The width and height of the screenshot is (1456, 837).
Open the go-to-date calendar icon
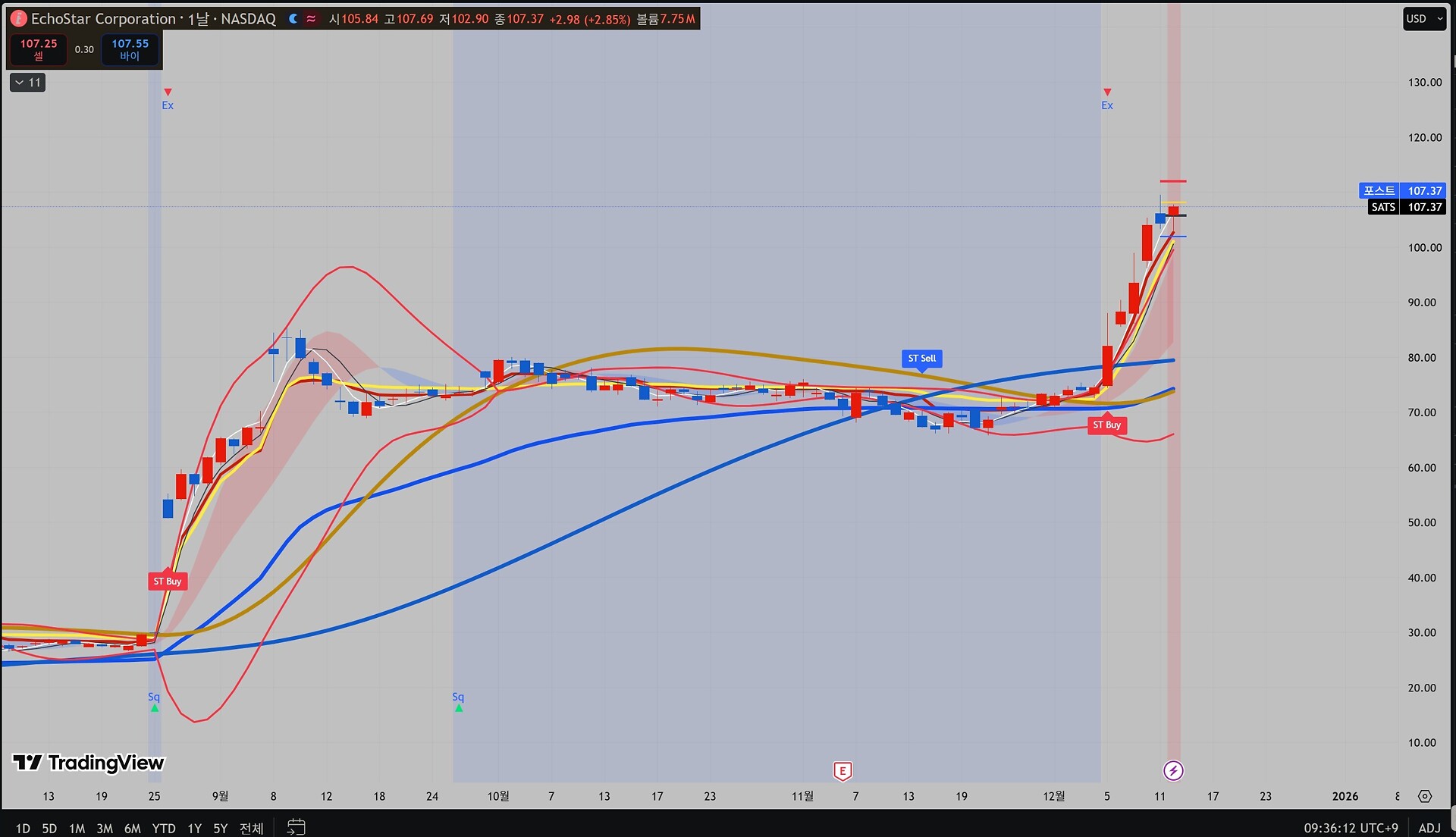[x=296, y=827]
